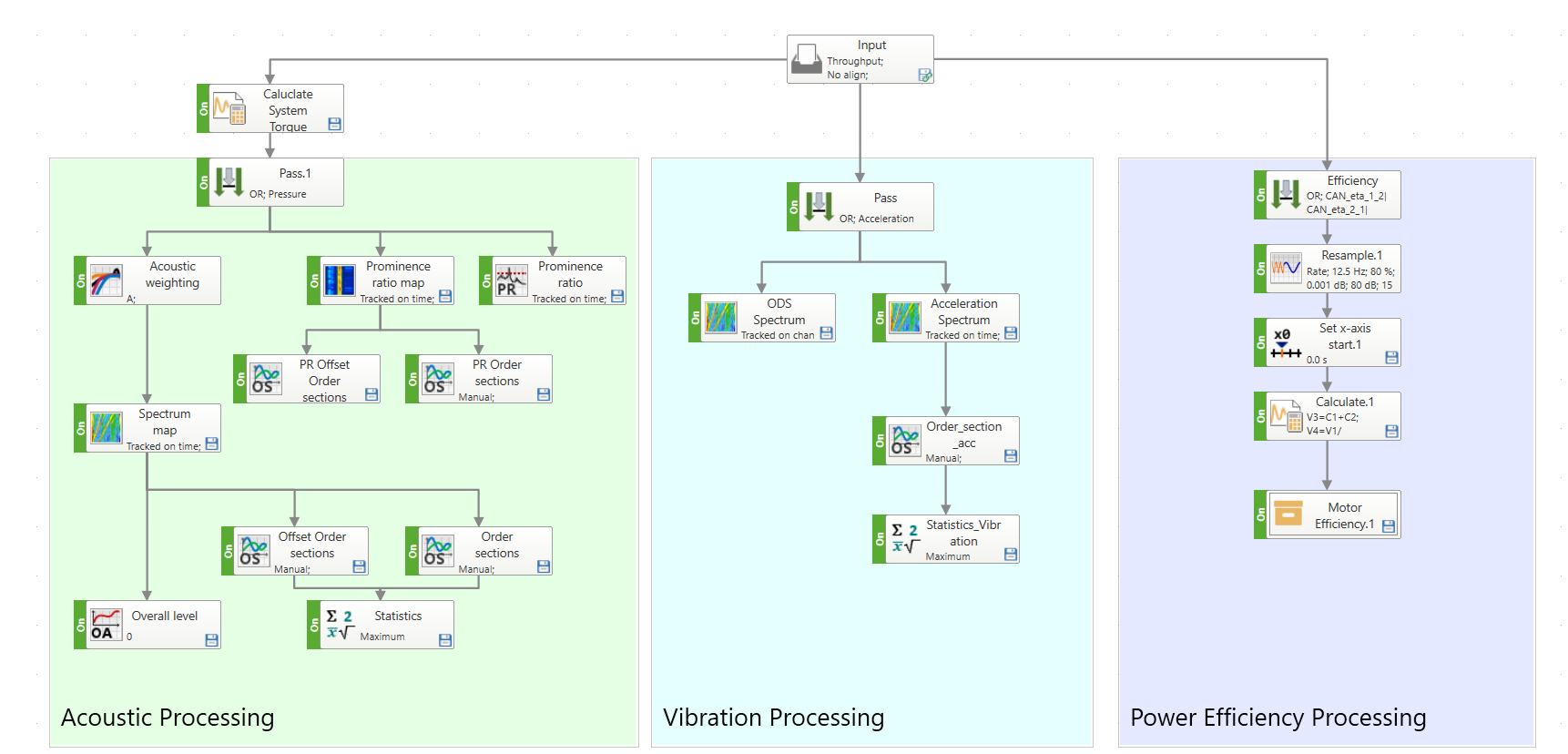The height and width of the screenshot is (754, 1568).
Task: Click the Prominence ratio map colormap icon
Action: tap(340, 280)
